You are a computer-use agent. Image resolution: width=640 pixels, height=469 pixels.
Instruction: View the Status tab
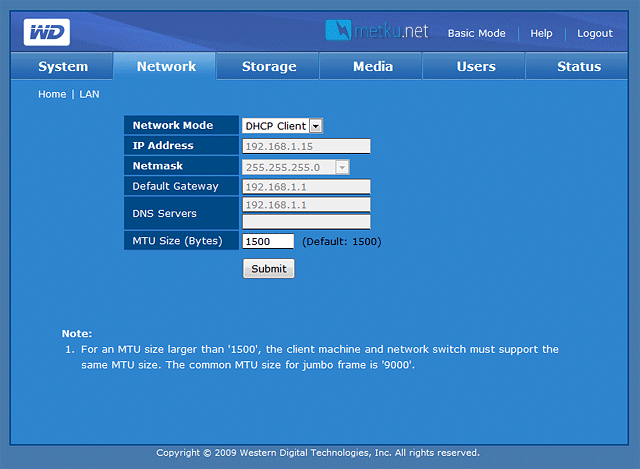coord(579,66)
